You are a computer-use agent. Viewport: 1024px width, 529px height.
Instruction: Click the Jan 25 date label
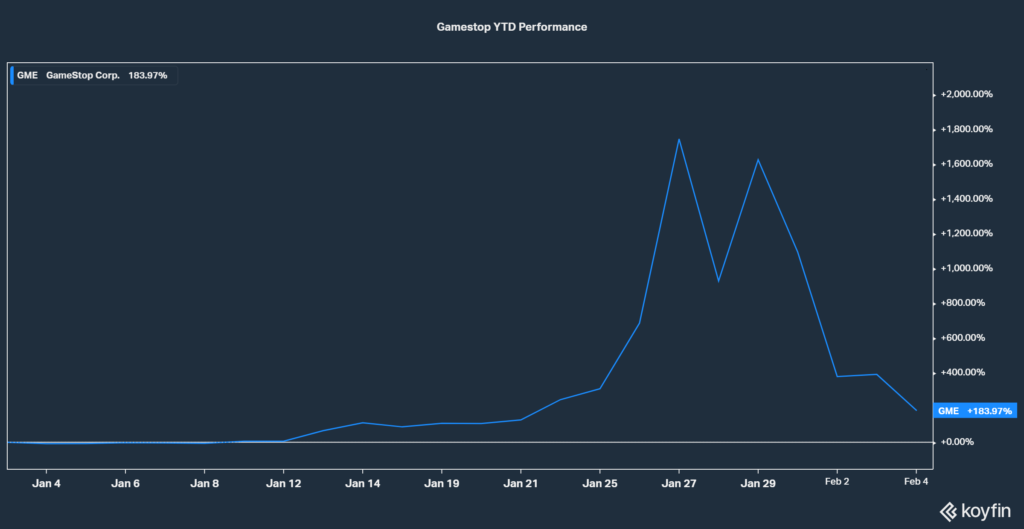coord(600,484)
